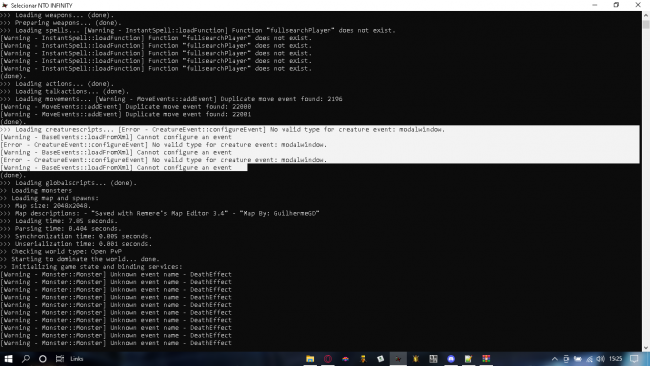Screen dimensions: 650x366
Task: Click "Parsing time: 0.404 seconds." line
Action: 61,229
